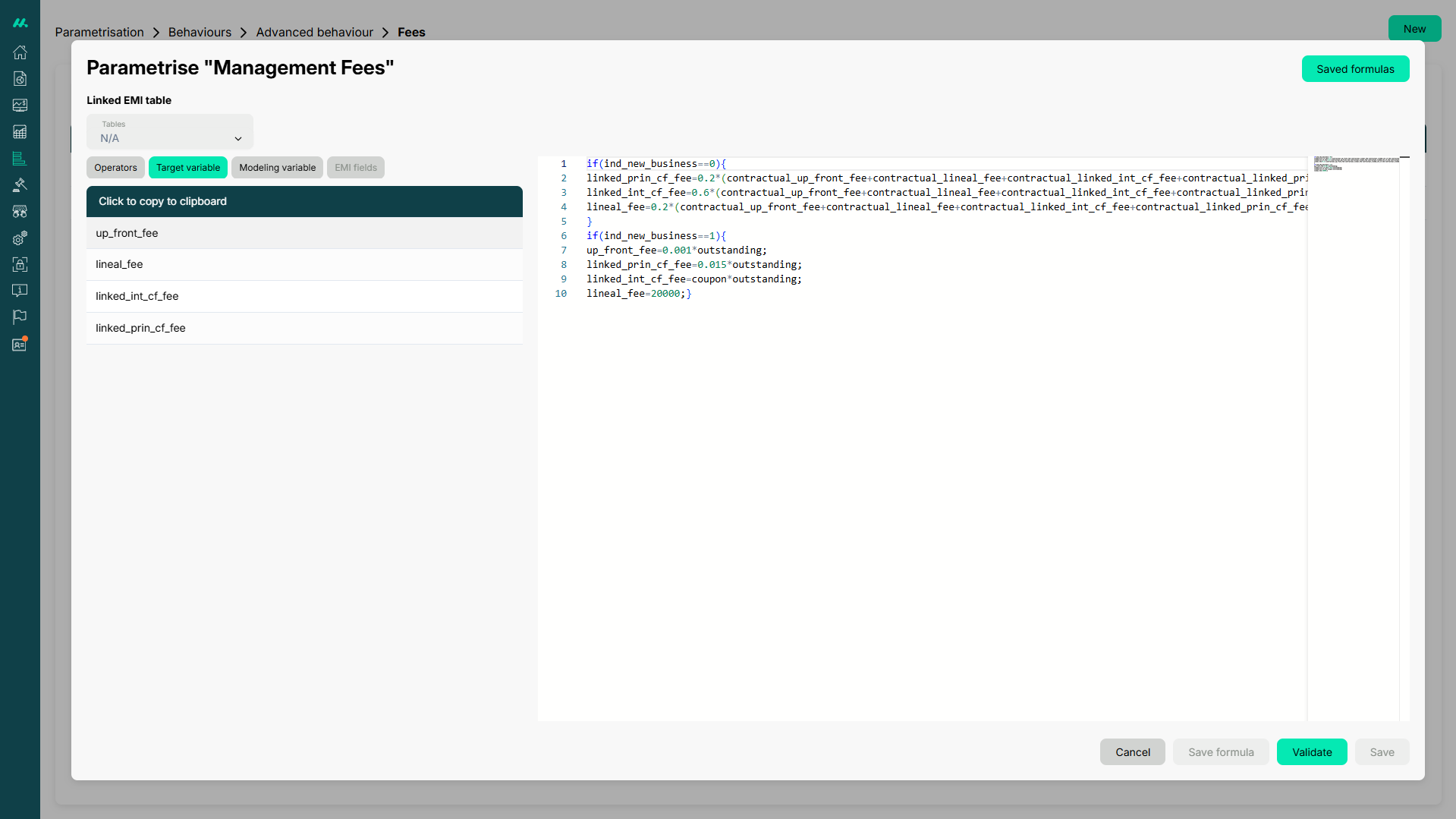Click line 9 linked_int_cf_fee=coupon*outstanding

click(x=693, y=279)
